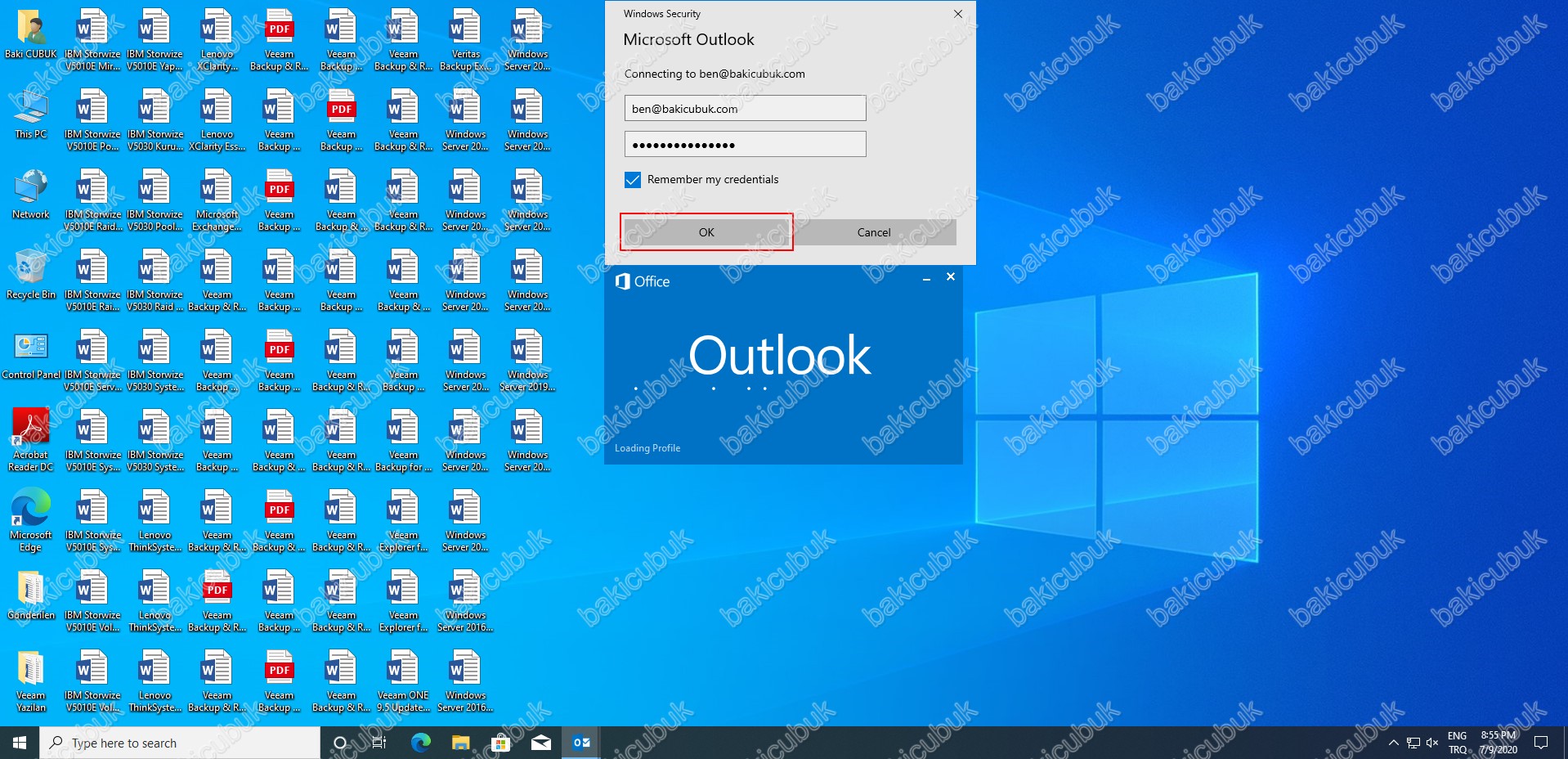
Task: Confirm credentials with the OK button
Action: (x=706, y=232)
